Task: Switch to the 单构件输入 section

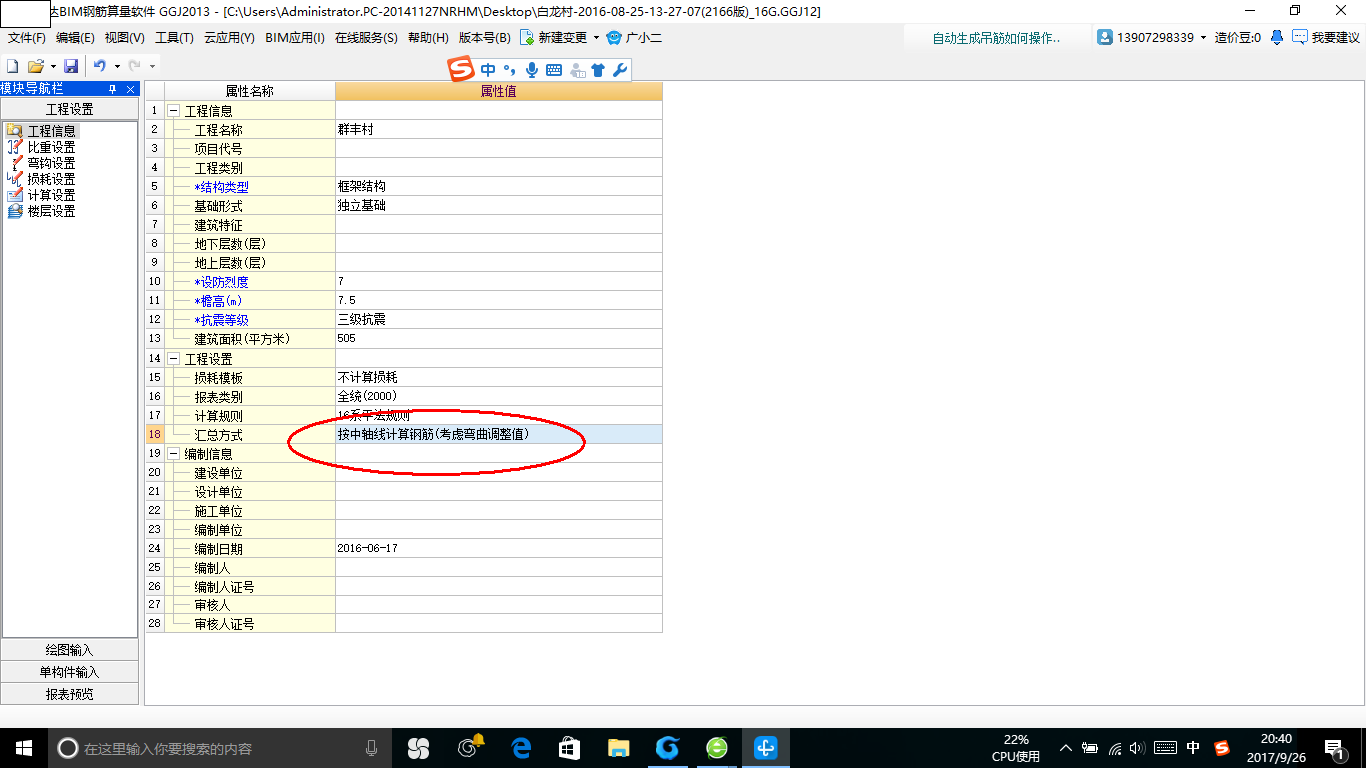Action: (x=69, y=672)
